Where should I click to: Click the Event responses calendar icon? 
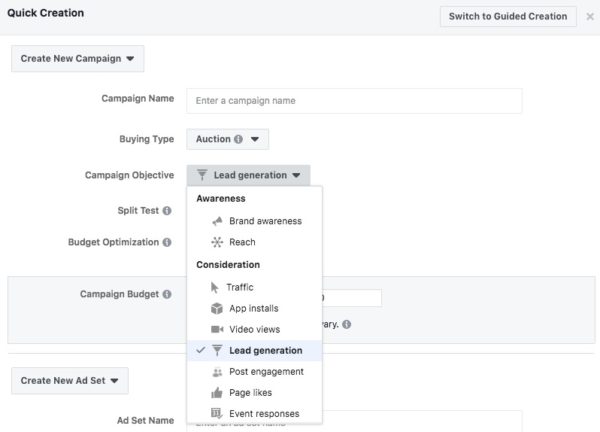click(217, 413)
